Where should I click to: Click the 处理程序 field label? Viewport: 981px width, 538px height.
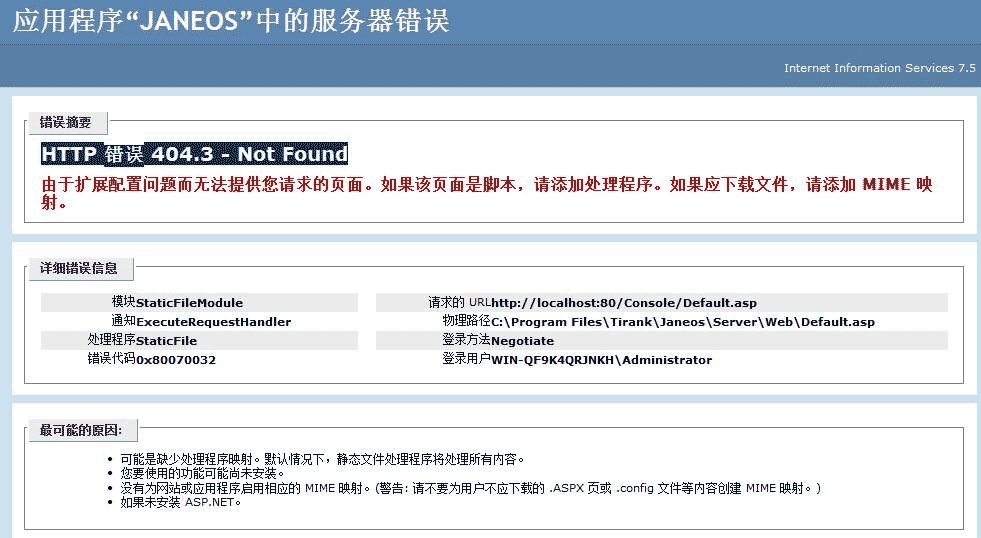pyautogui.click(x=111, y=340)
